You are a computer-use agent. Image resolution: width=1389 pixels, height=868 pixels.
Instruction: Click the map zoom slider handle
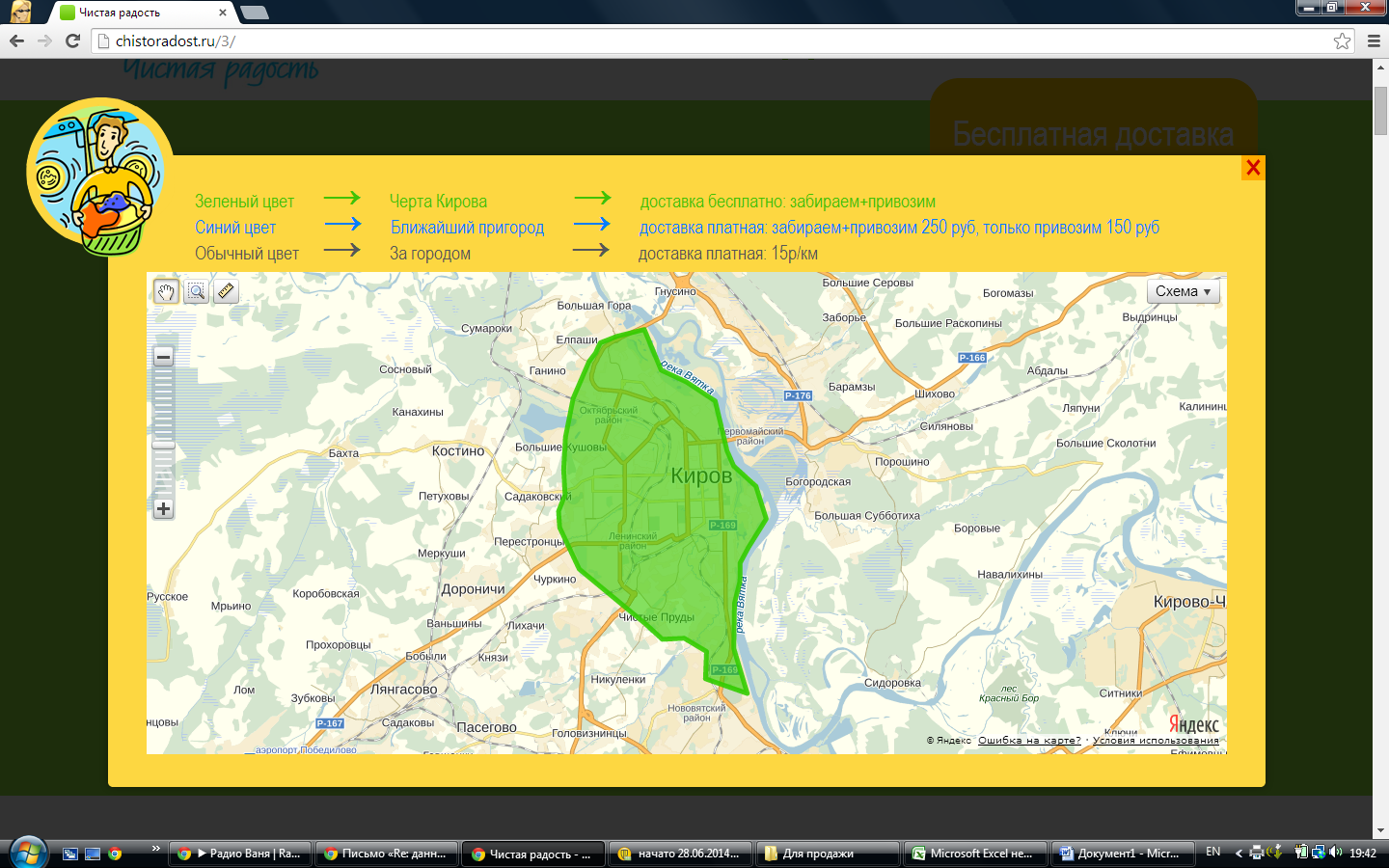[x=163, y=445]
